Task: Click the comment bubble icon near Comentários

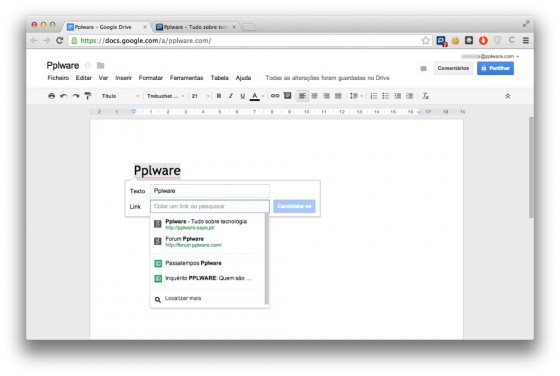Action: click(x=423, y=69)
